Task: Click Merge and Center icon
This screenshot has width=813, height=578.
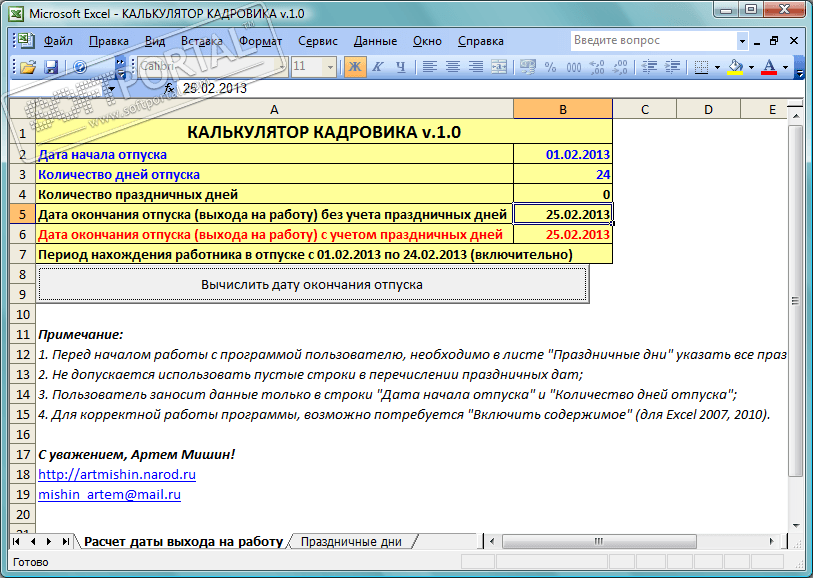Action: tap(499, 67)
